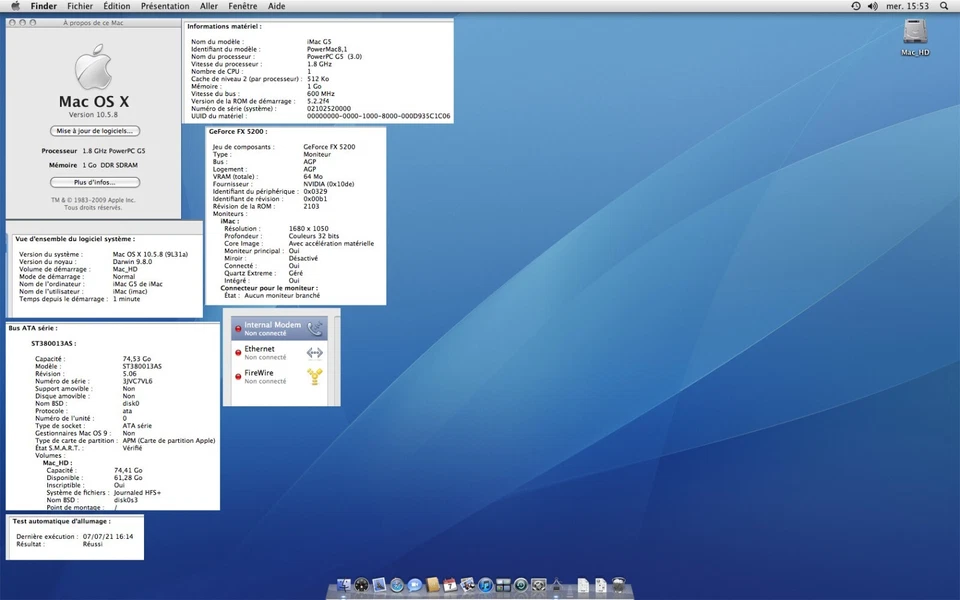Launch iChat from the Dock
This screenshot has width=960, height=600.
[x=414, y=585]
